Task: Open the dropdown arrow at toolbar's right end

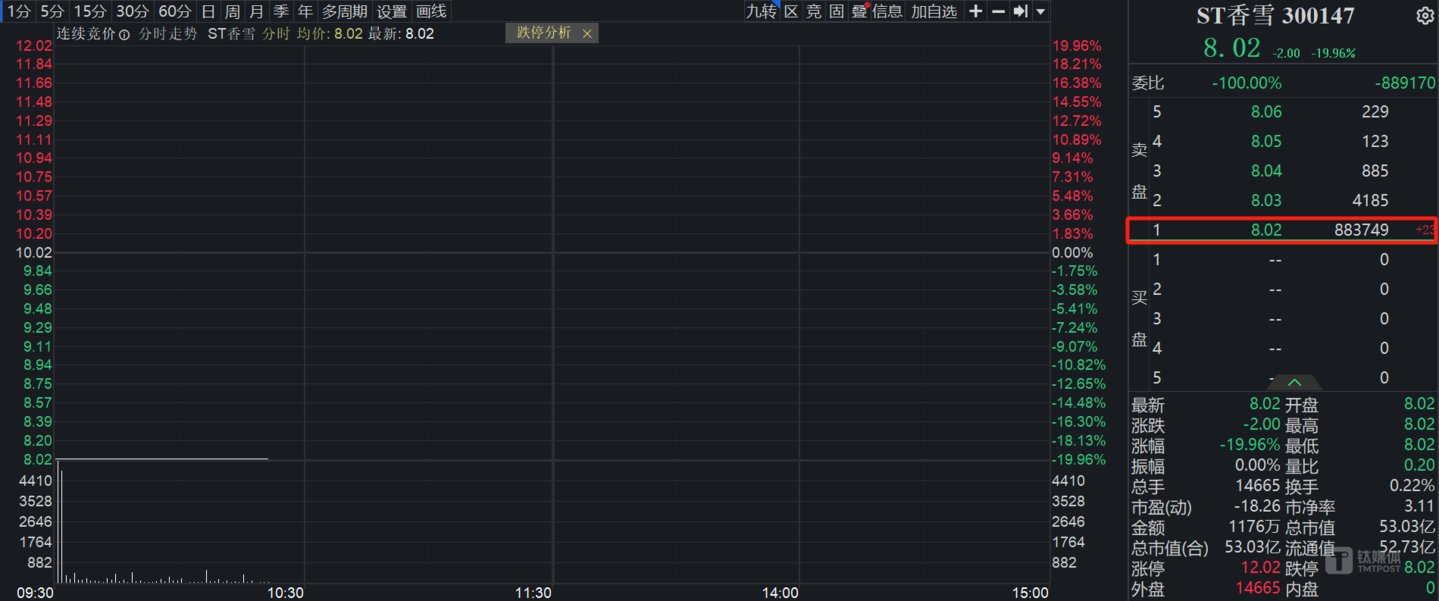Action: click(x=1041, y=12)
